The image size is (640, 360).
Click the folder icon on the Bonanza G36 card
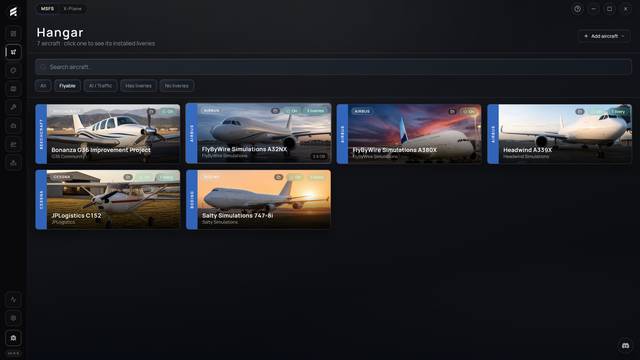pyautogui.click(x=151, y=111)
